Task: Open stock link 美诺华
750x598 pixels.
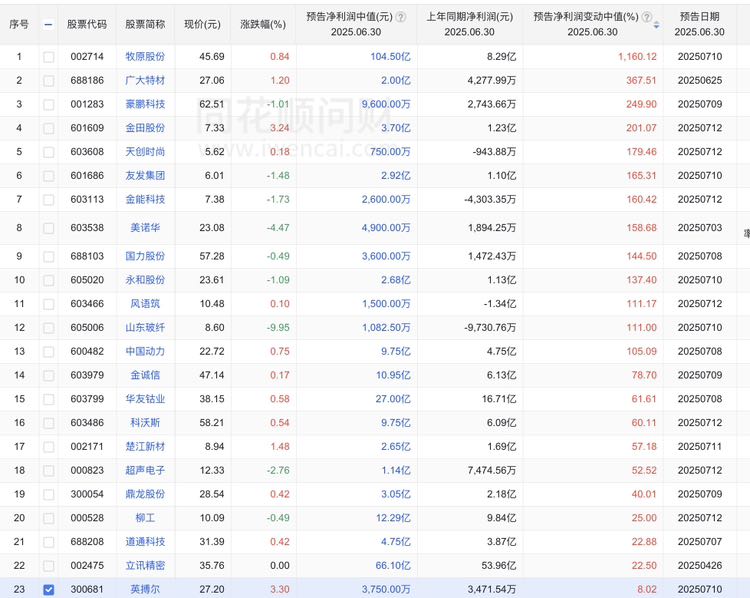Action: pyautogui.click(x=145, y=228)
